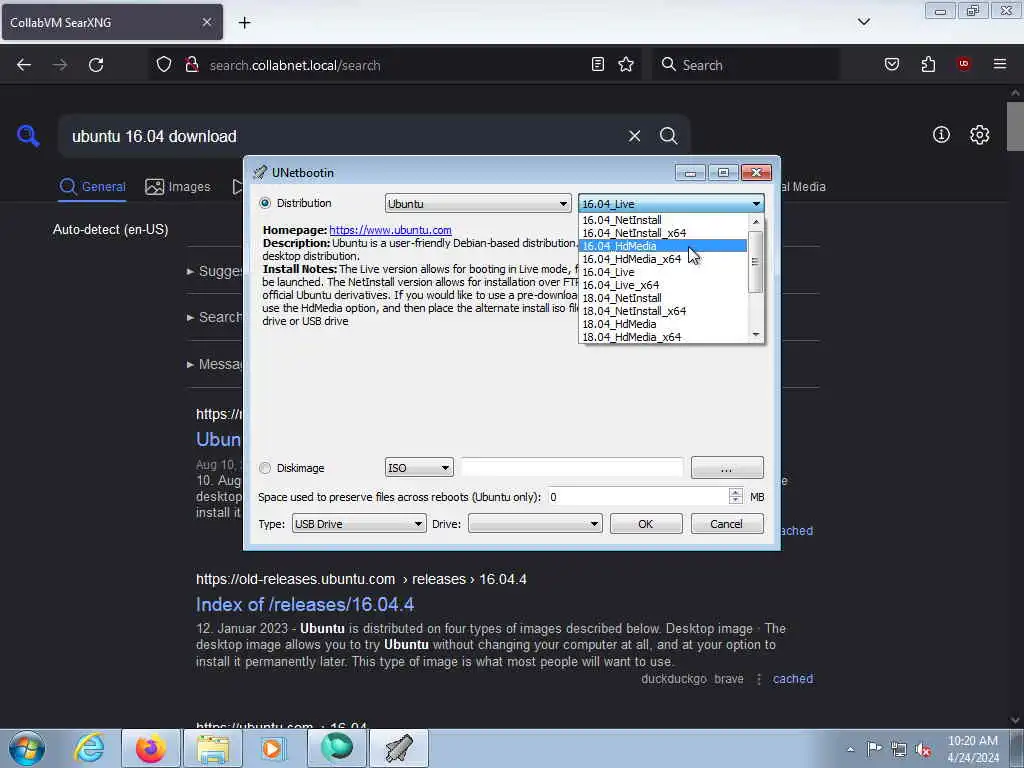Open cached link for releases result

tap(793, 679)
